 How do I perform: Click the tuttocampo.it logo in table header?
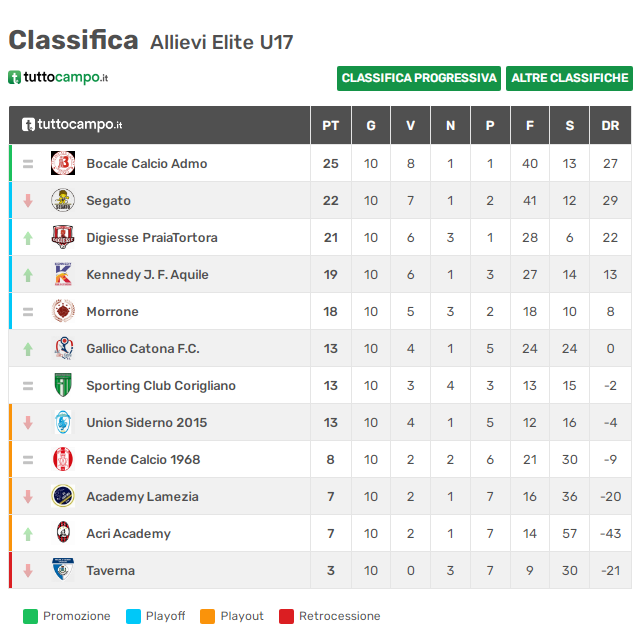[72, 124]
